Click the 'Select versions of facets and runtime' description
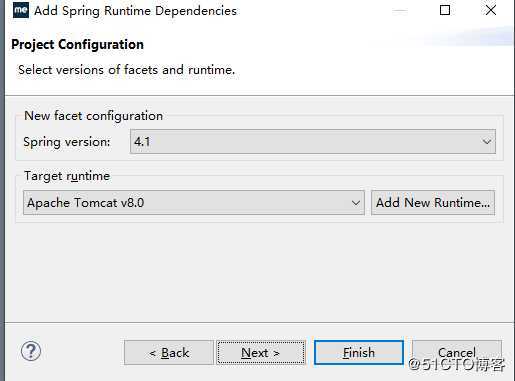The height and width of the screenshot is (381, 515). tap(127, 70)
